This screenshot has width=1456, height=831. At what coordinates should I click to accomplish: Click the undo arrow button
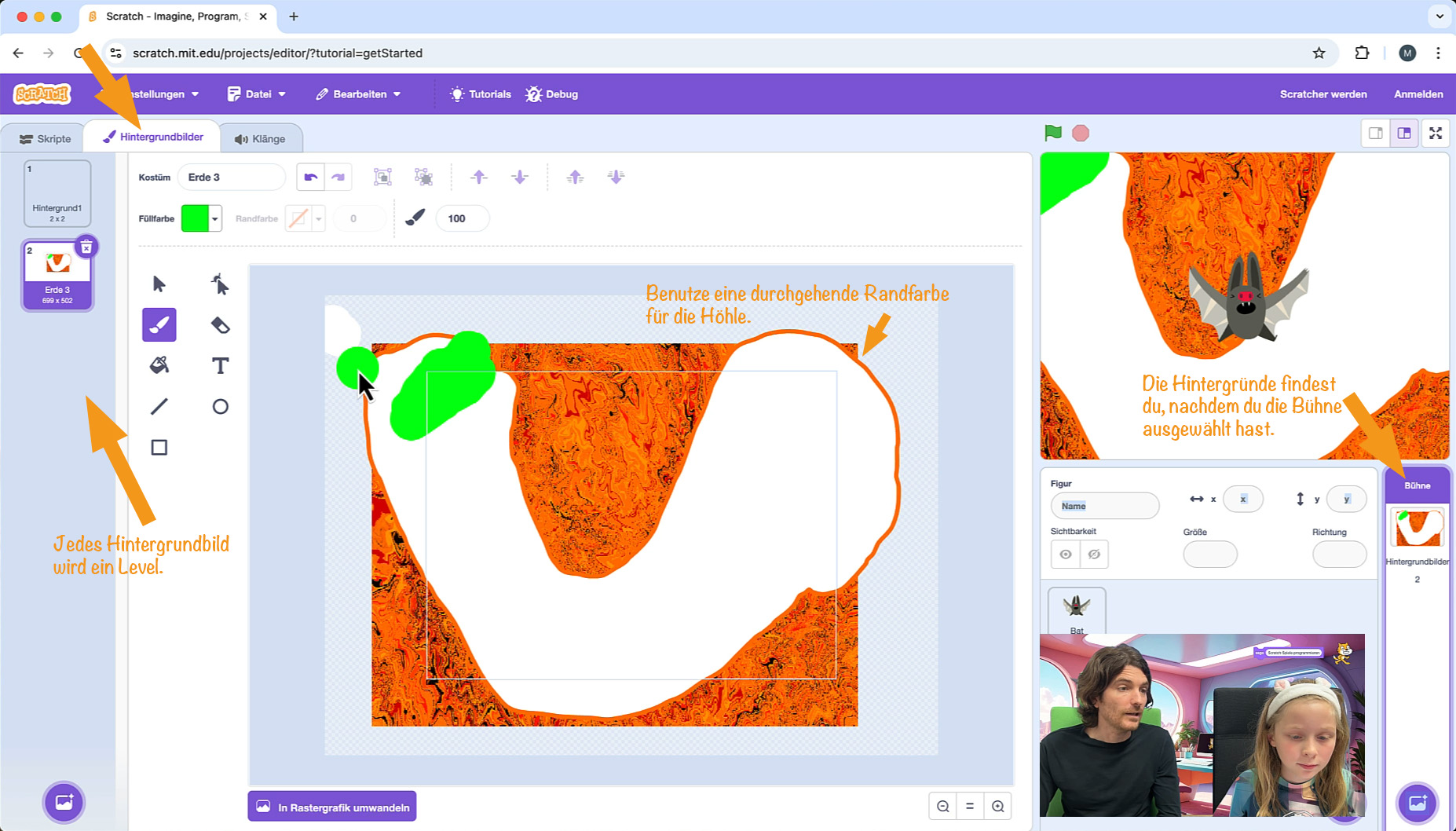tap(310, 177)
